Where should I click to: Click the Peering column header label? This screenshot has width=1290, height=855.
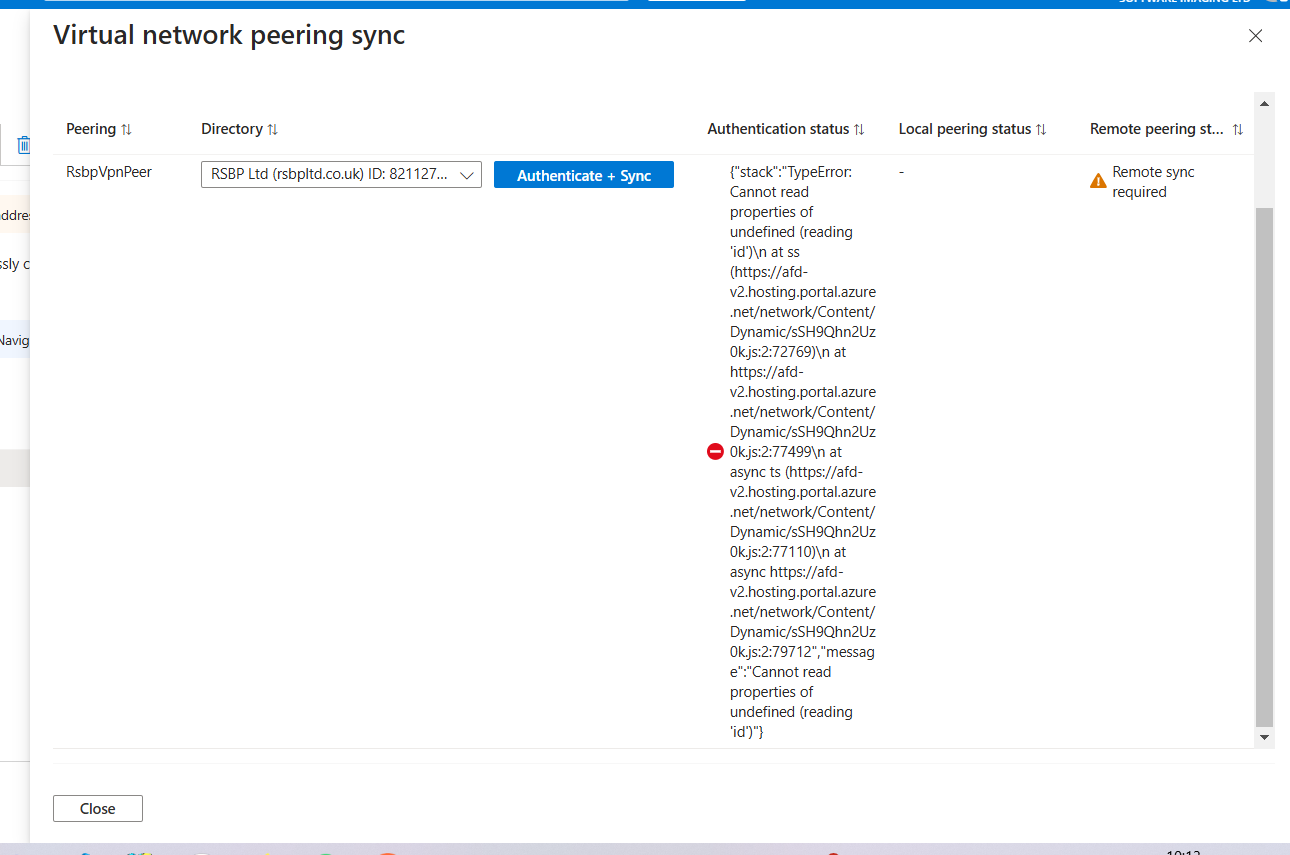coord(91,129)
